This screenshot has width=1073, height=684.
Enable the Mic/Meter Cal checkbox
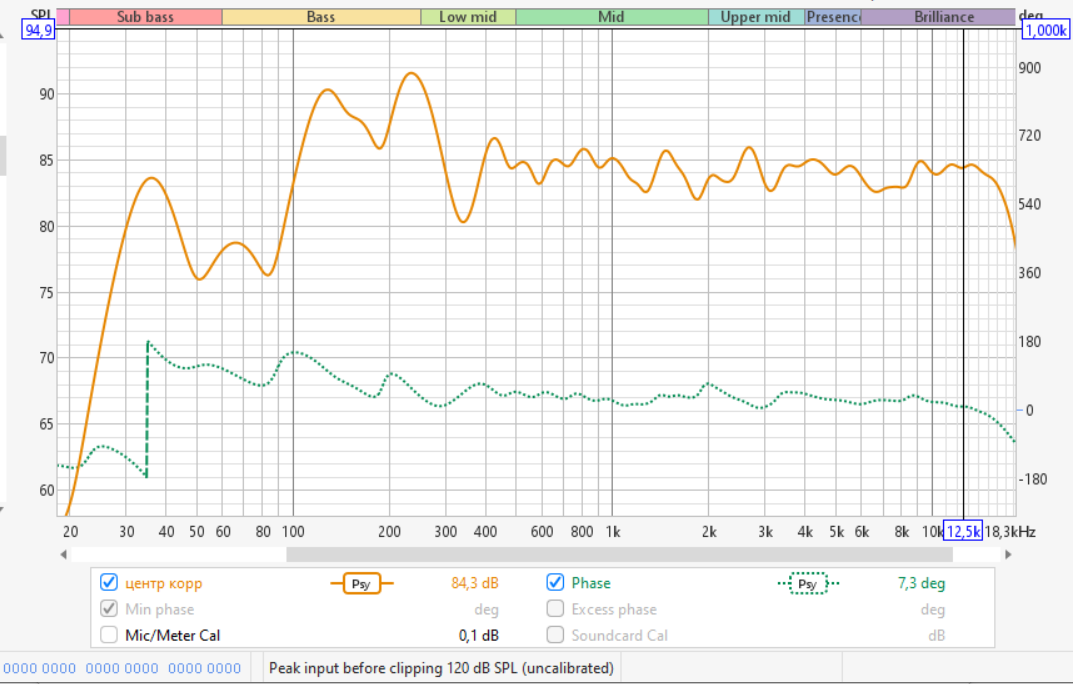point(109,635)
